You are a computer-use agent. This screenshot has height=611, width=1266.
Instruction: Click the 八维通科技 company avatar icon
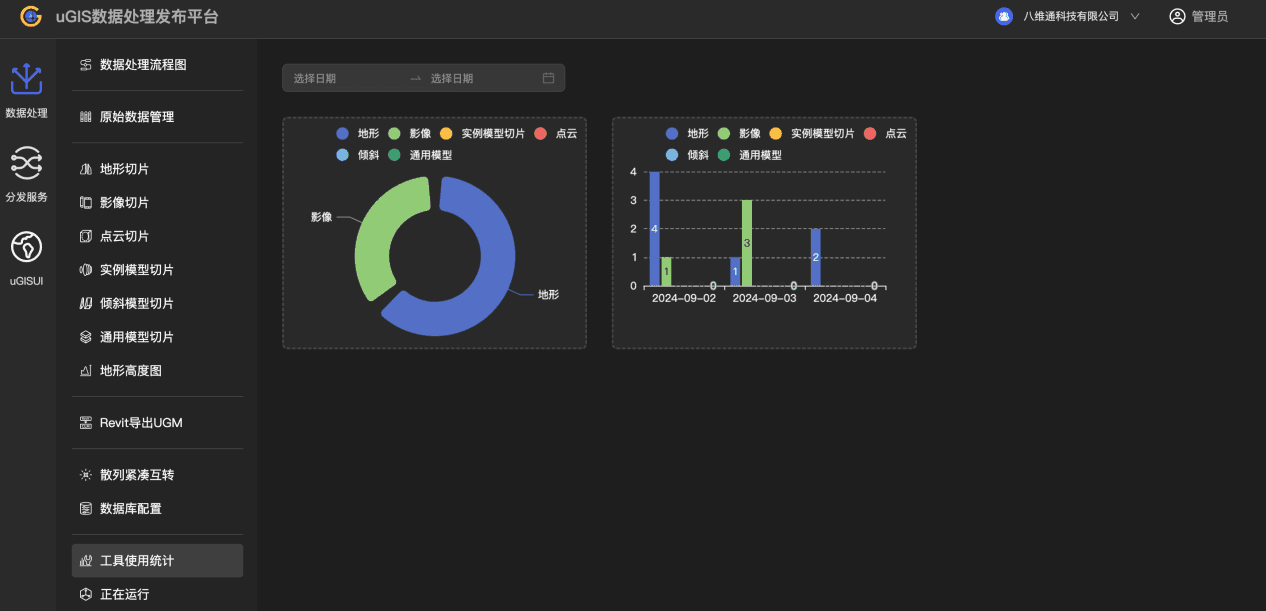click(x=1004, y=16)
